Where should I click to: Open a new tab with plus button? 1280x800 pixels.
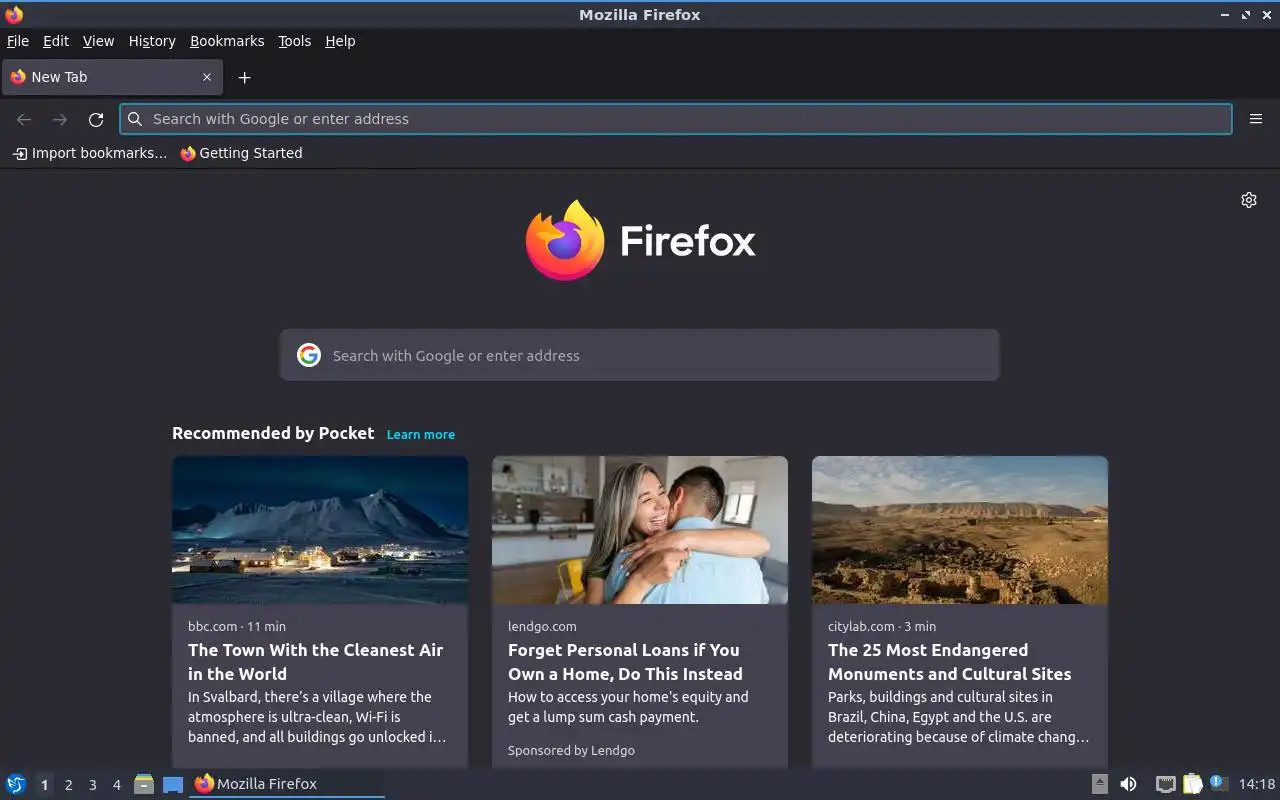pyautogui.click(x=244, y=77)
